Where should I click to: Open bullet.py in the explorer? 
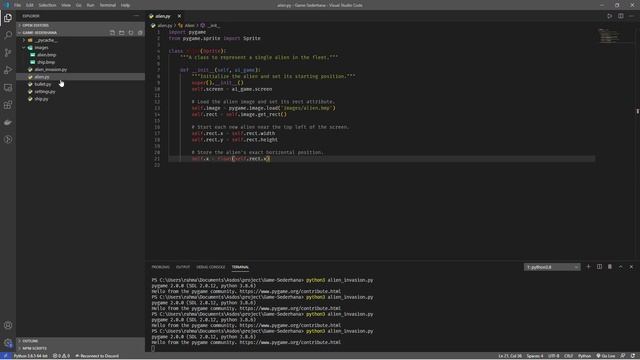(x=42, y=84)
